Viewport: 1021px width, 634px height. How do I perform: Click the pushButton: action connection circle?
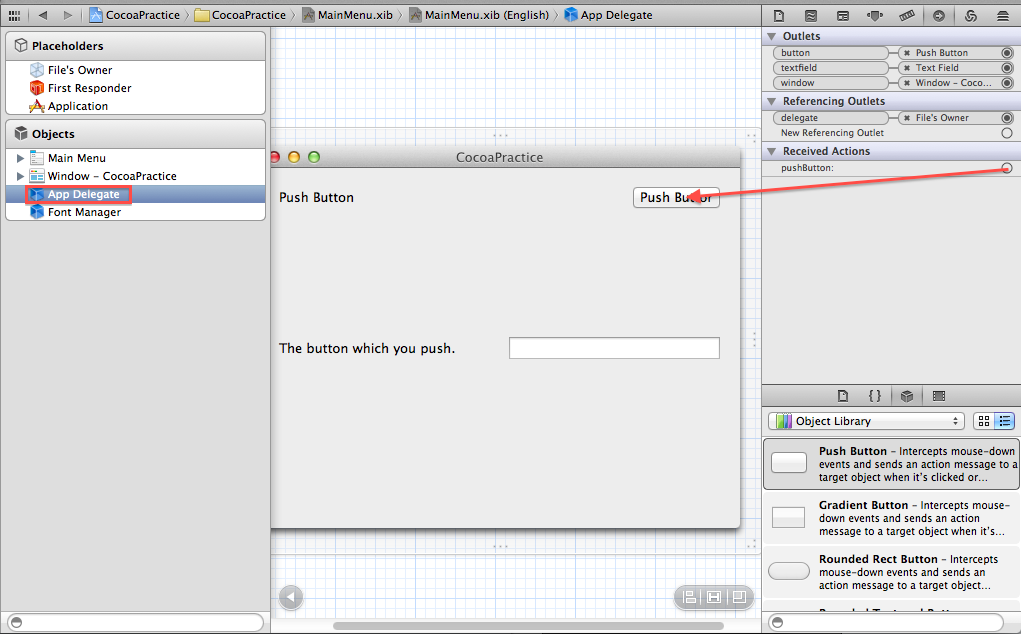pyautogui.click(x=1007, y=169)
